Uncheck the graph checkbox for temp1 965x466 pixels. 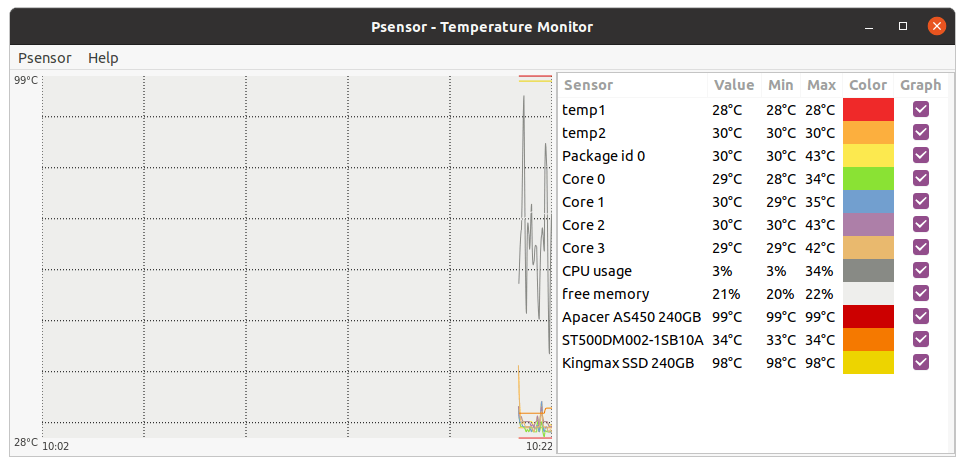[x=921, y=110]
